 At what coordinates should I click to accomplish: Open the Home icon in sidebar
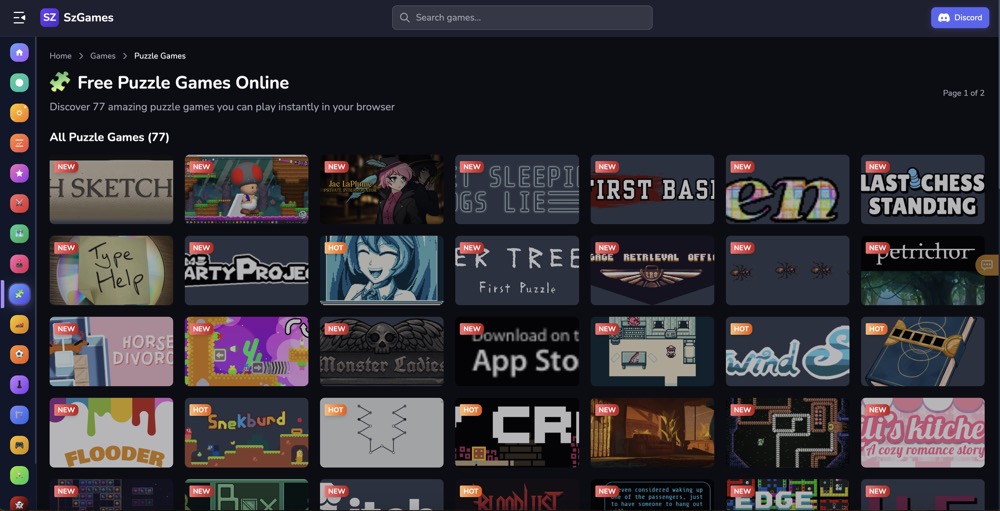click(x=19, y=52)
